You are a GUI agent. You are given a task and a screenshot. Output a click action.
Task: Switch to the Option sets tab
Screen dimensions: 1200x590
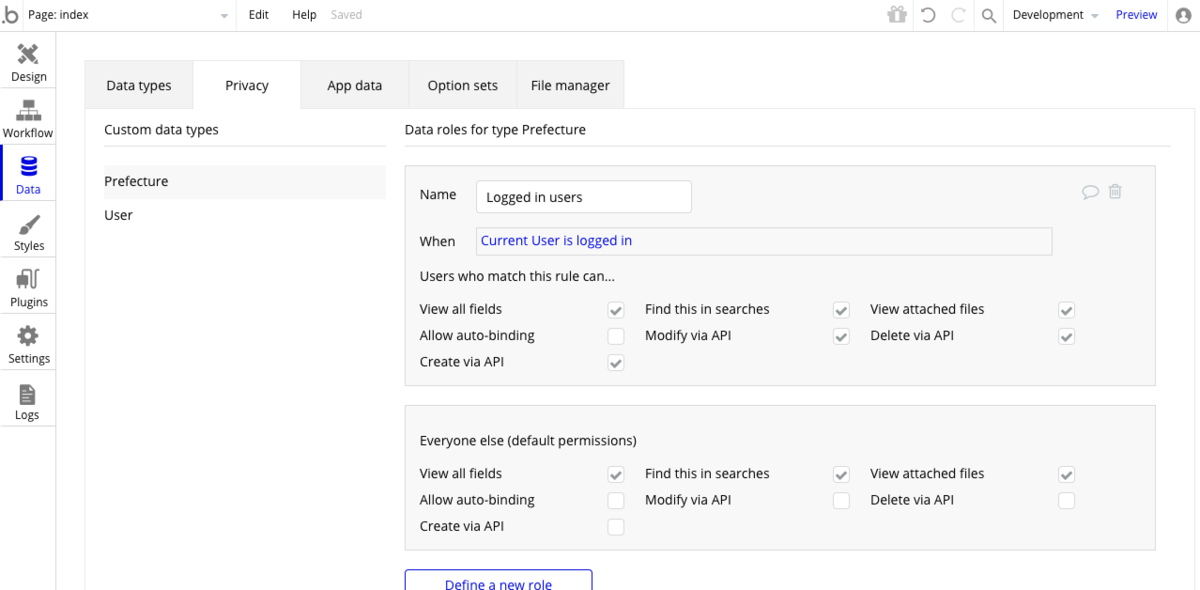(462, 86)
